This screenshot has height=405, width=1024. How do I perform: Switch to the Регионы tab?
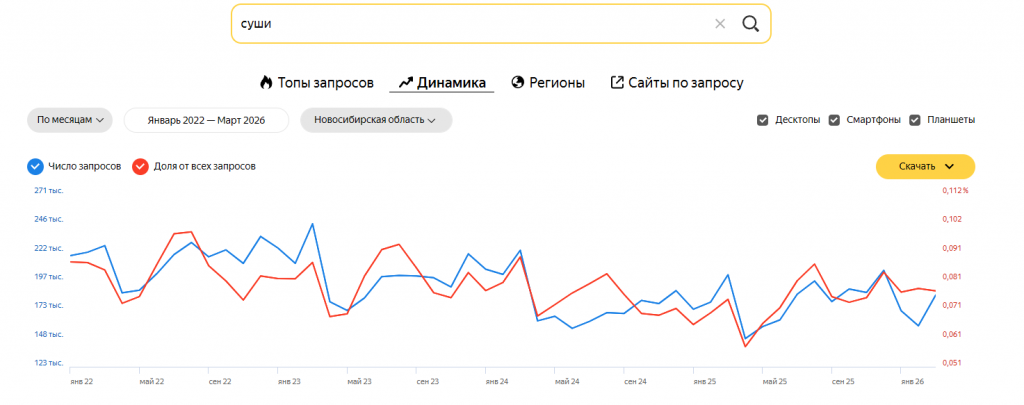point(556,83)
